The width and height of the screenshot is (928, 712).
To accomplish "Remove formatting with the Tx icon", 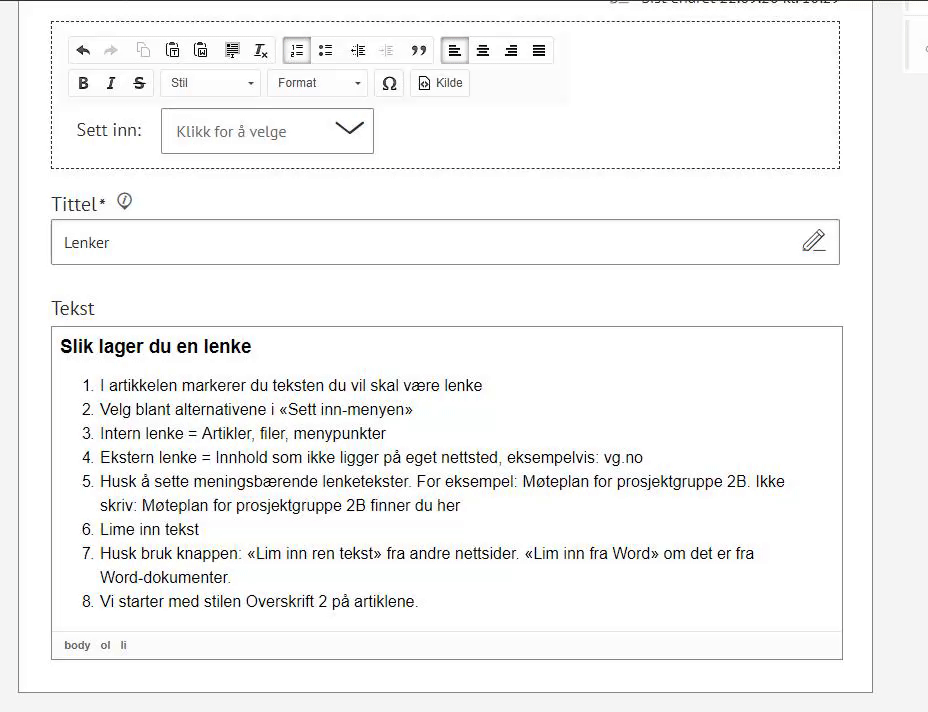I will click(260, 50).
